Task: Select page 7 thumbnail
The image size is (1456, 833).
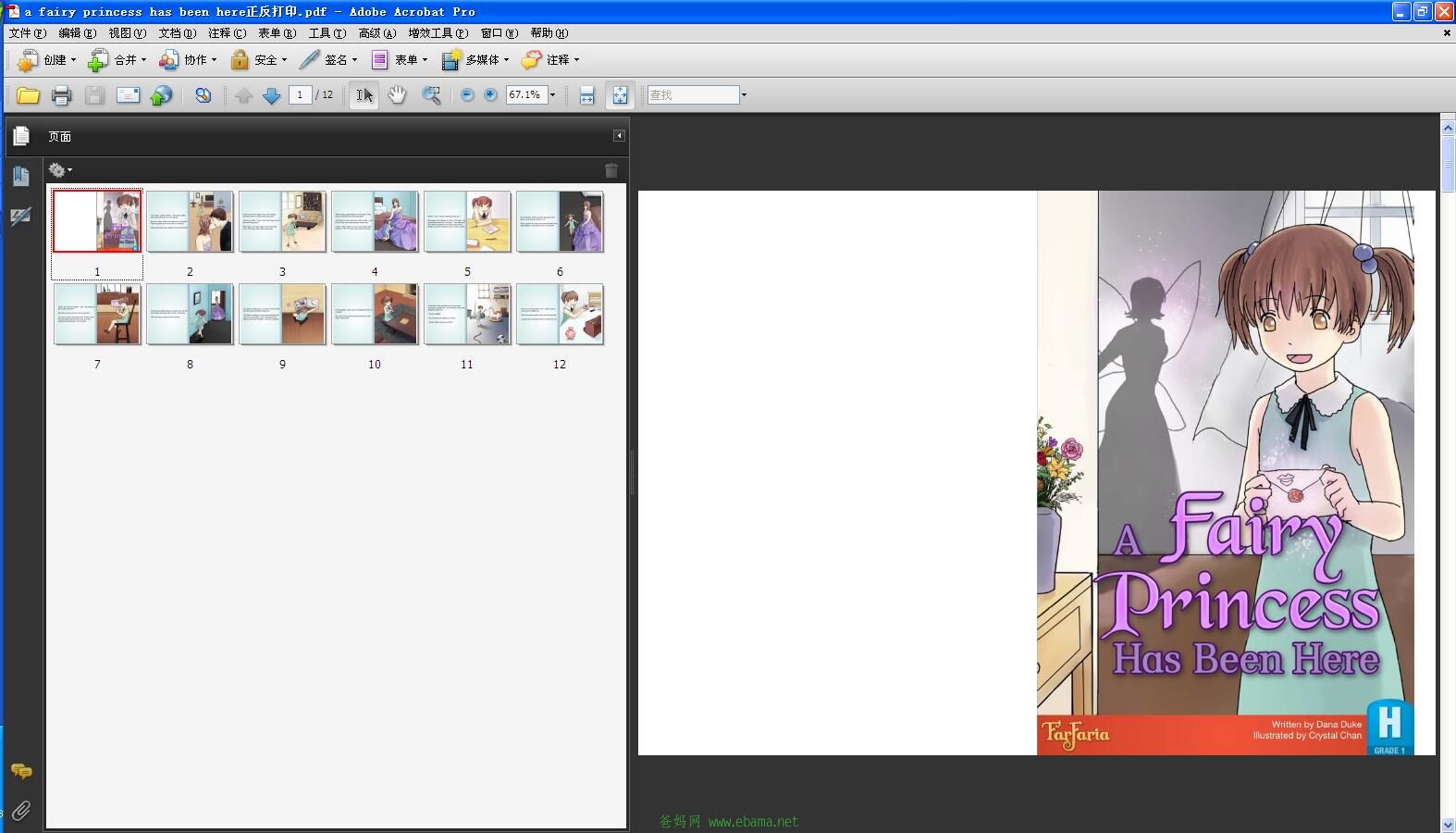Action: pyautogui.click(x=97, y=314)
